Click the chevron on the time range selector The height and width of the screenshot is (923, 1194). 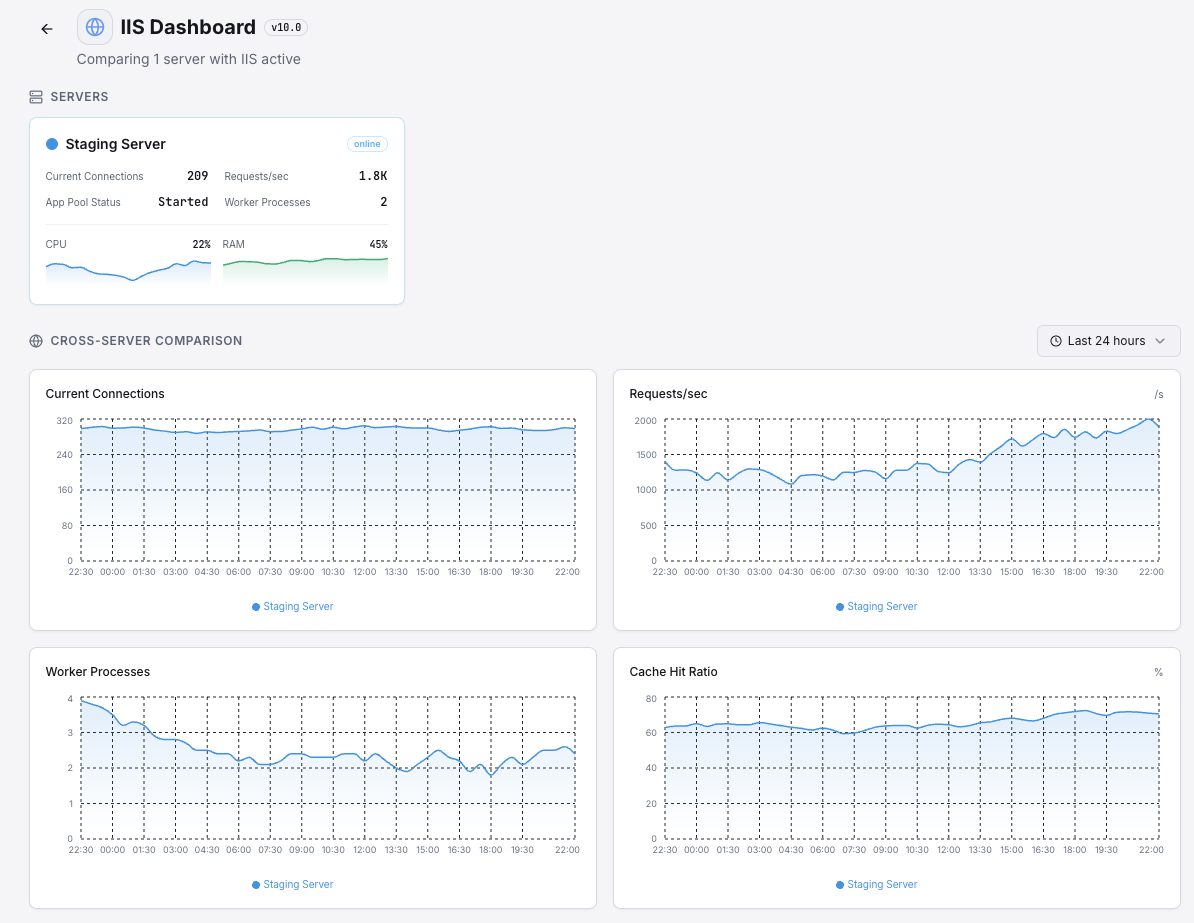click(x=1162, y=340)
